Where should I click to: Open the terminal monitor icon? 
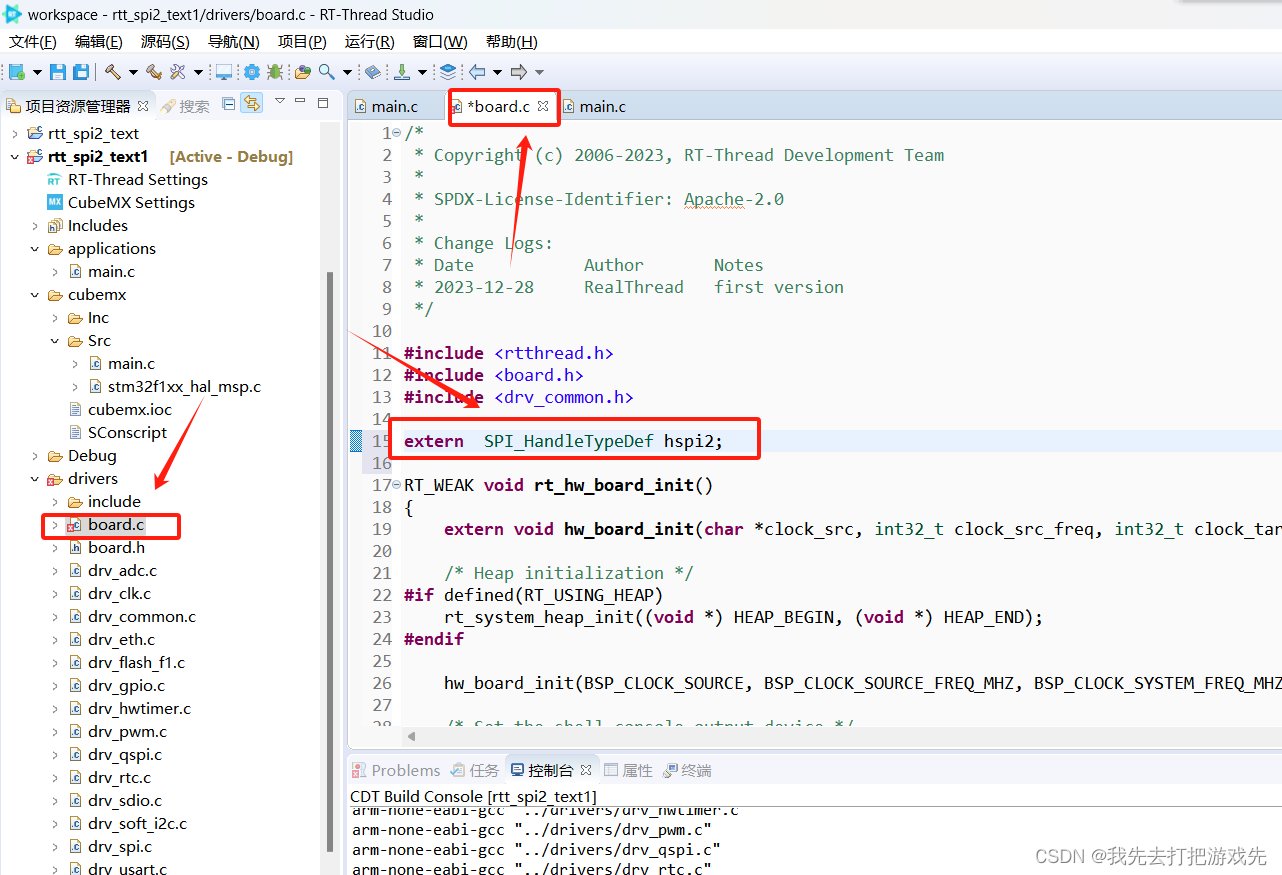tap(224, 72)
